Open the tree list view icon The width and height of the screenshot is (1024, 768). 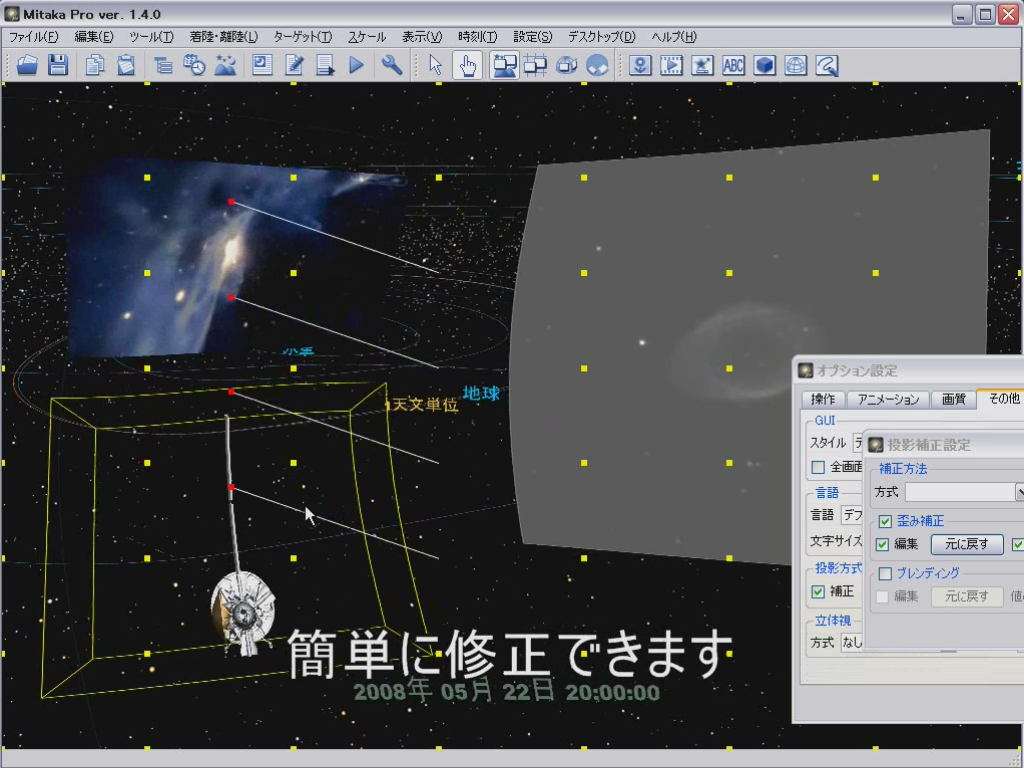point(163,65)
